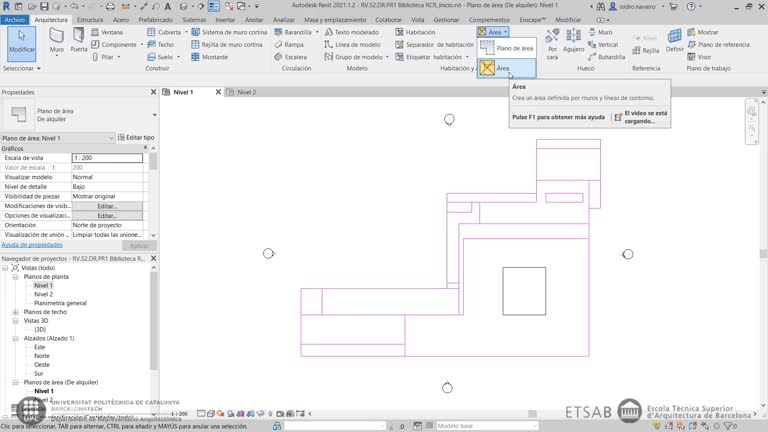Click the Escala de vista value field
The height and width of the screenshot is (432, 768).
click(x=107, y=158)
